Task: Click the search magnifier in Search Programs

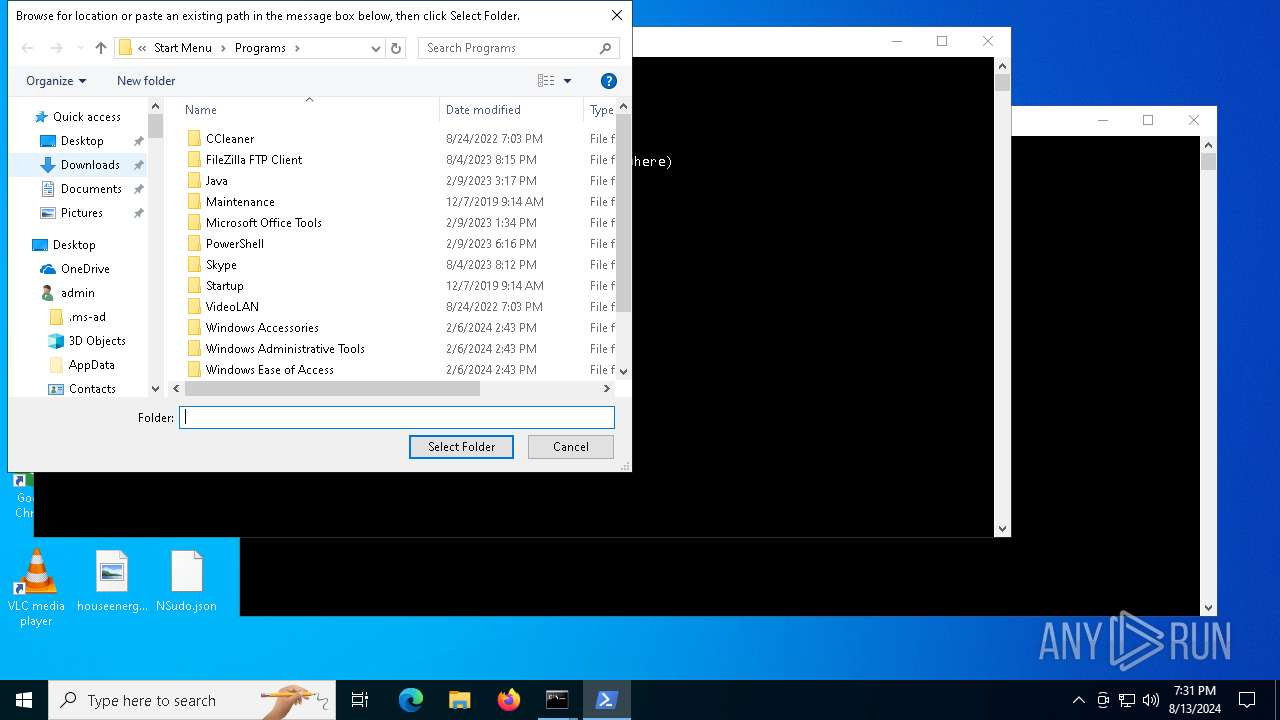Action: pyautogui.click(x=605, y=48)
